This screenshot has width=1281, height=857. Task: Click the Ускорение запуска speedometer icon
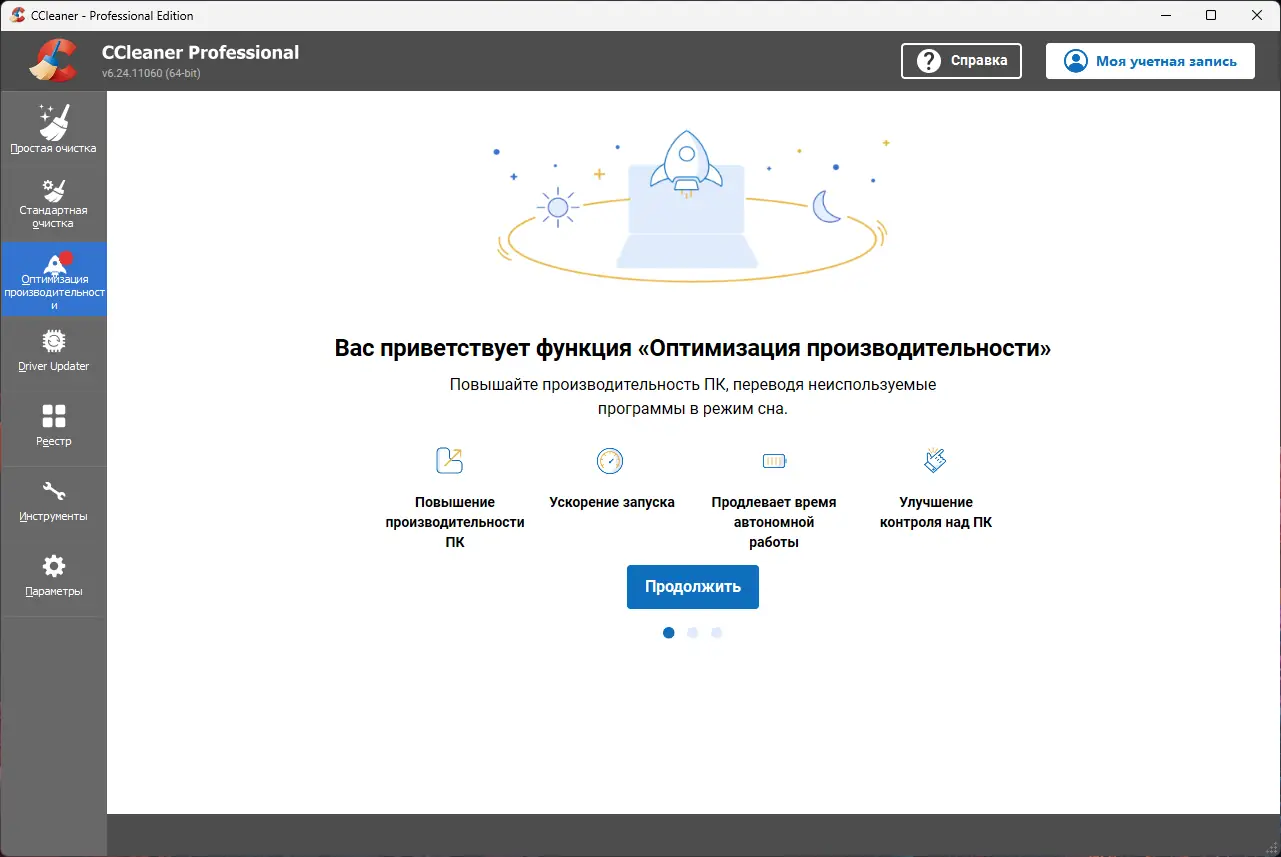click(x=611, y=461)
